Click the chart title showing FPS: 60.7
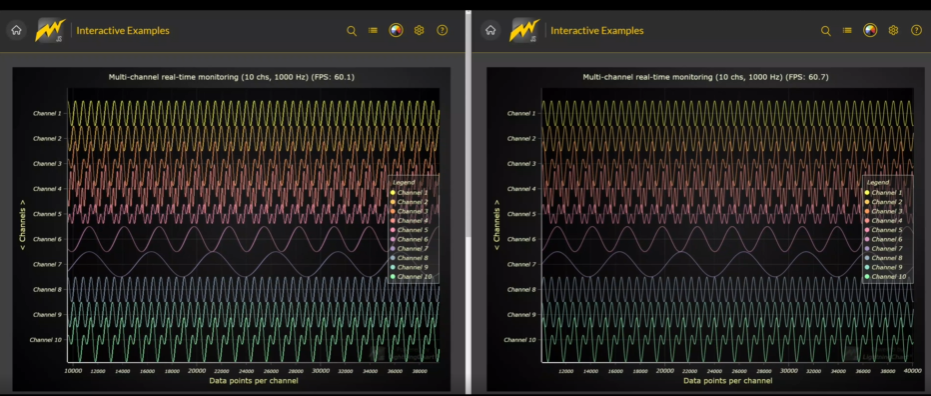Viewport: 931px width, 396px height. click(705, 77)
